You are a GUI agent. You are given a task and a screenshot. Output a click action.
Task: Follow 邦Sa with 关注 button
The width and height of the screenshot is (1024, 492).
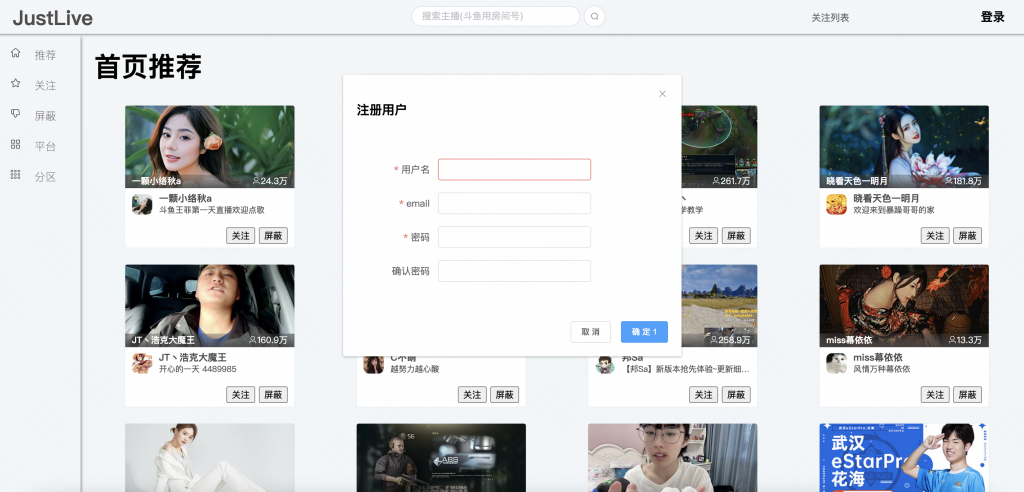point(703,395)
